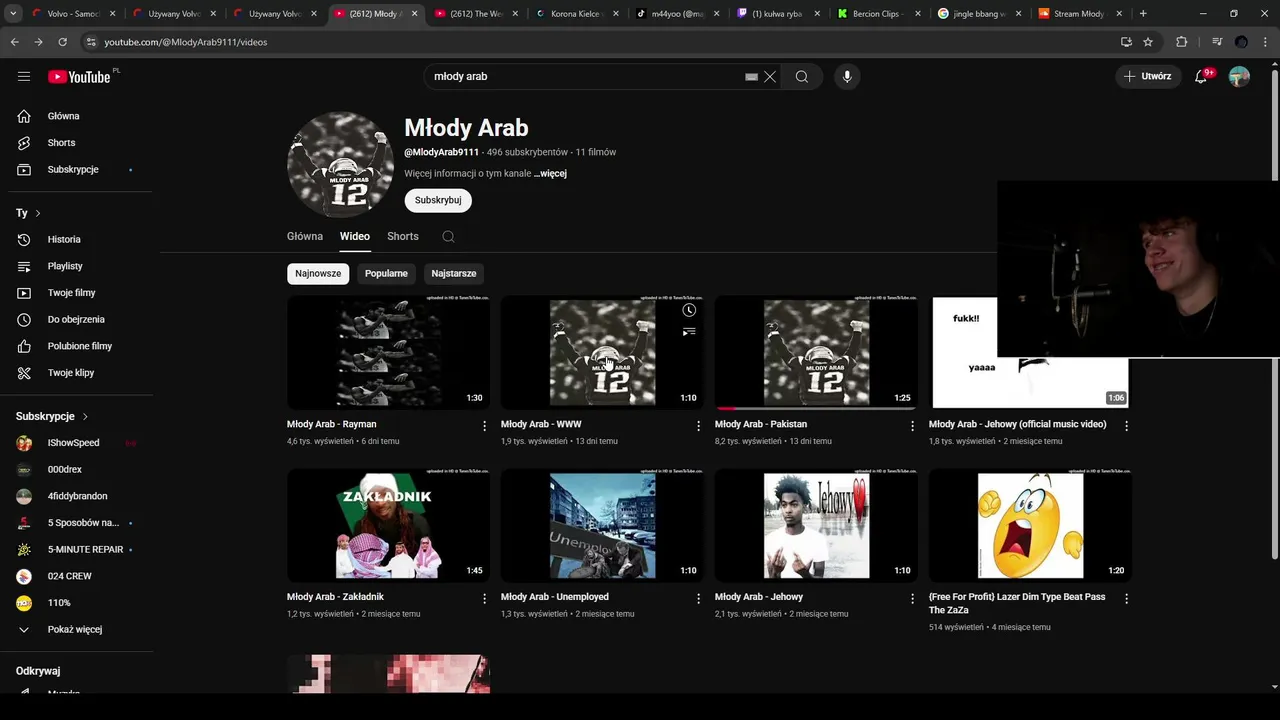
Task: Open options menu for Młody Arab - Rayman
Action: [485, 426]
